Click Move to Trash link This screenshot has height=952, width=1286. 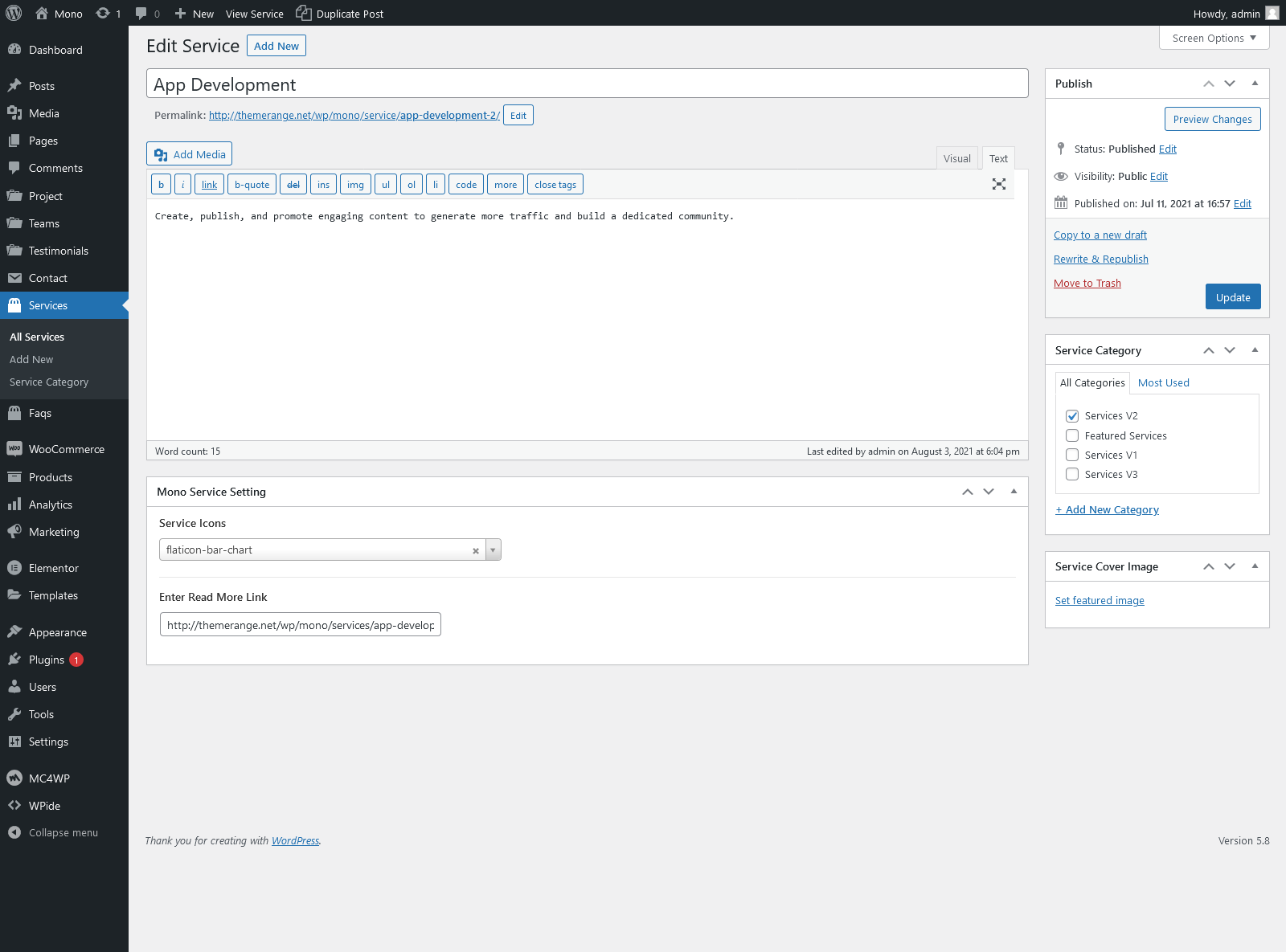click(1087, 283)
